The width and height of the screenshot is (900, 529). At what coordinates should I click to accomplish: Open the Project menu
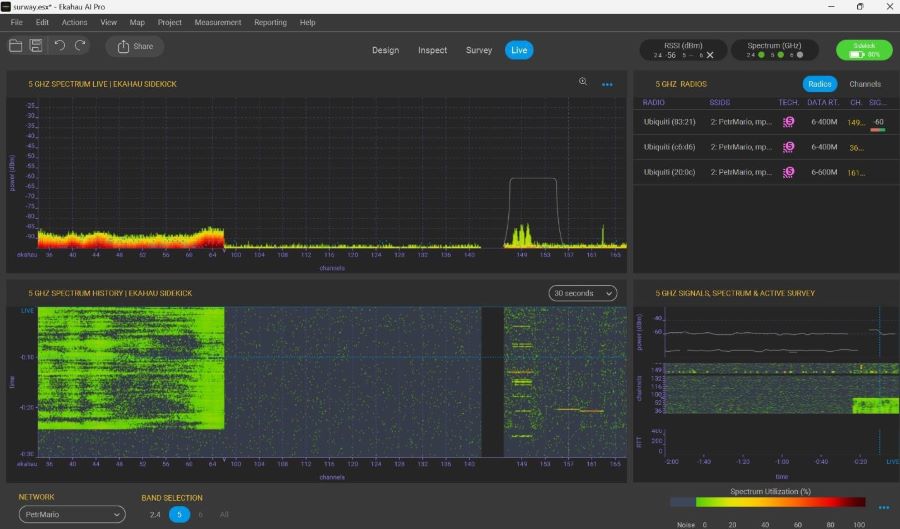(169, 22)
